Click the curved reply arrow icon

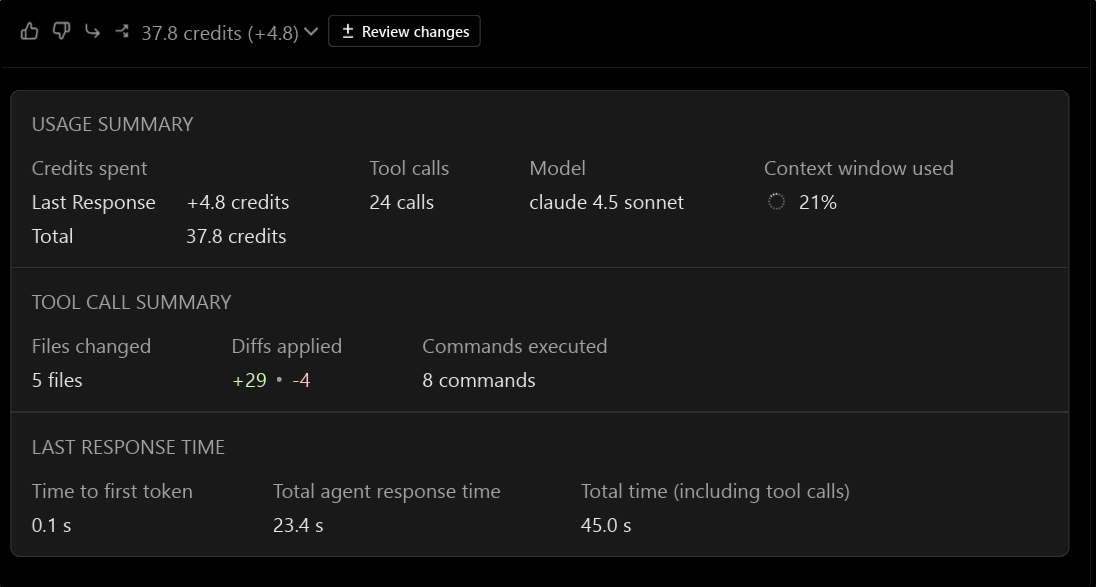[92, 31]
